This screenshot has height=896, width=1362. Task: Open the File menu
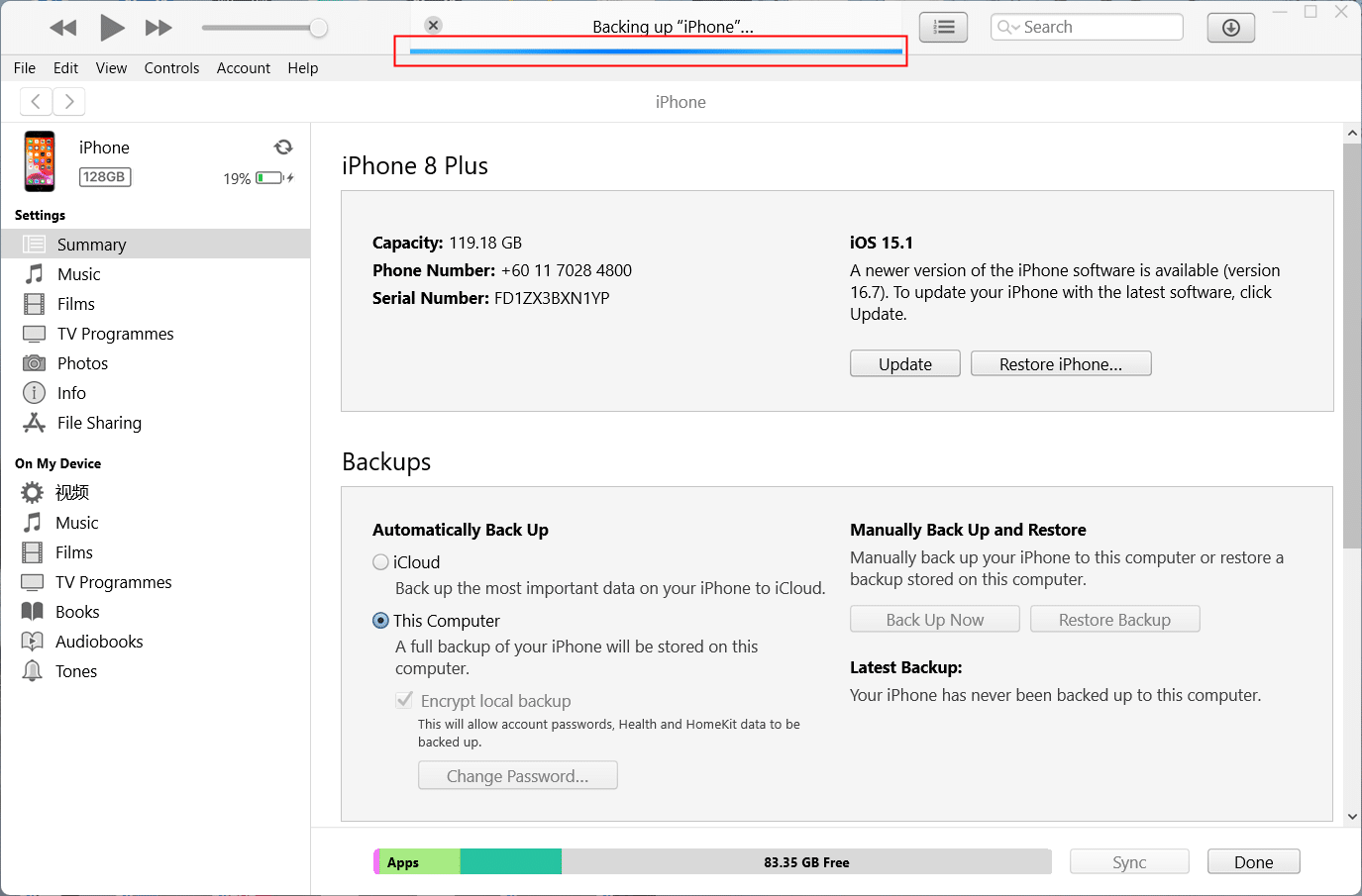[x=25, y=68]
